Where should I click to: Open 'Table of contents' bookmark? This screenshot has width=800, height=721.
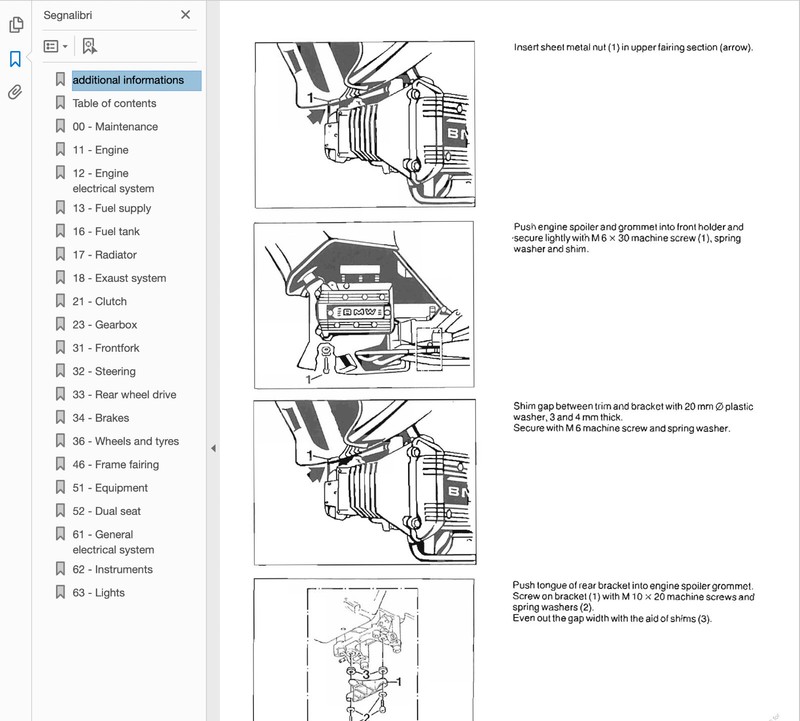click(x=114, y=104)
